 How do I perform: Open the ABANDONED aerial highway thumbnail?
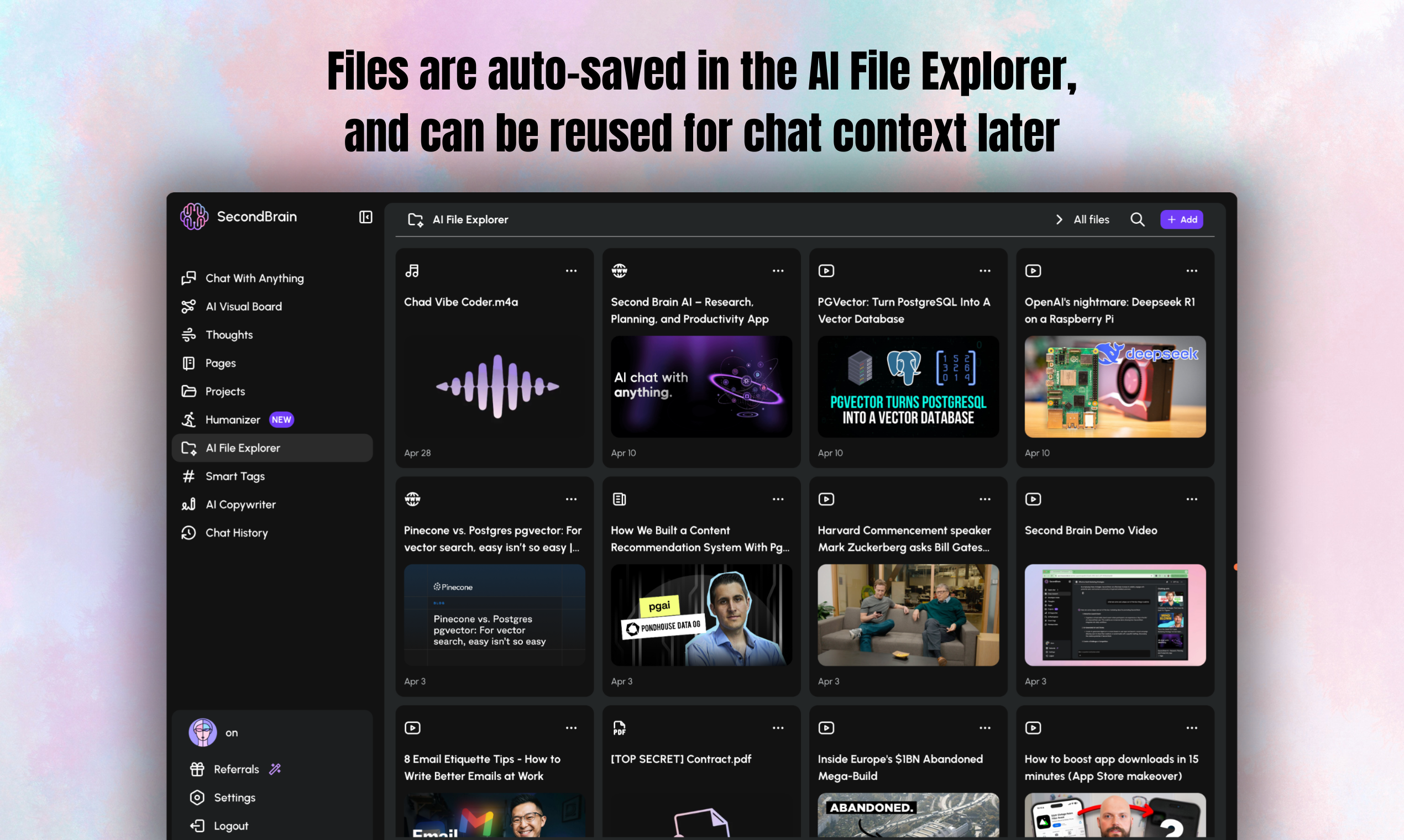pos(908,815)
